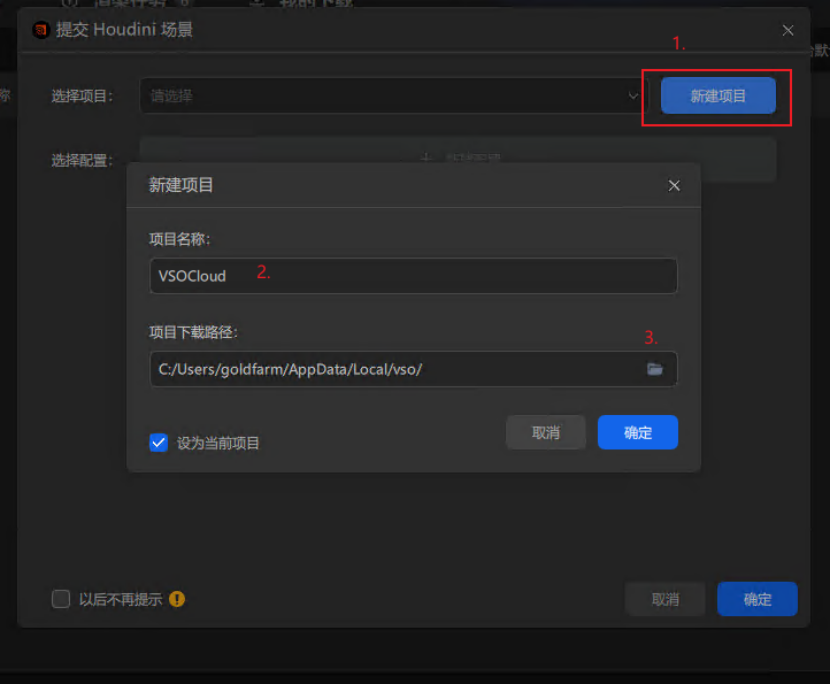Click the folder browse icon for download path

(x=655, y=369)
